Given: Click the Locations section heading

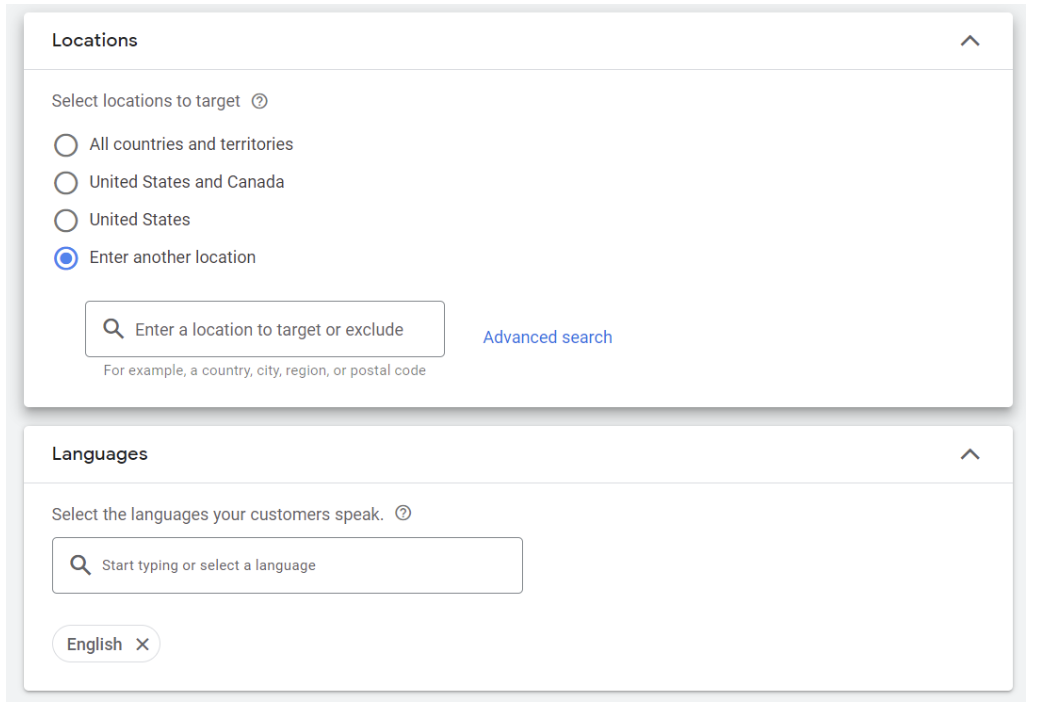Looking at the screenshot, I should tap(95, 40).
